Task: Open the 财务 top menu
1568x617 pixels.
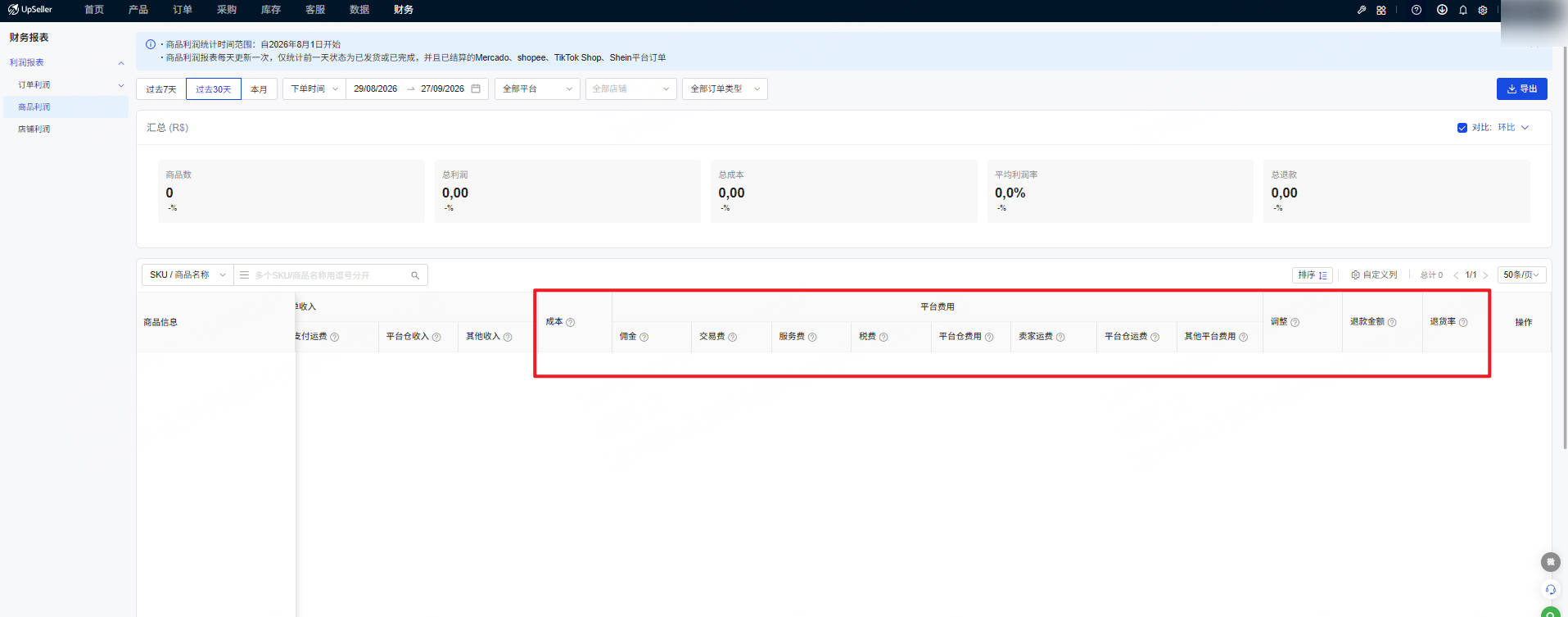Action: [x=404, y=10]
